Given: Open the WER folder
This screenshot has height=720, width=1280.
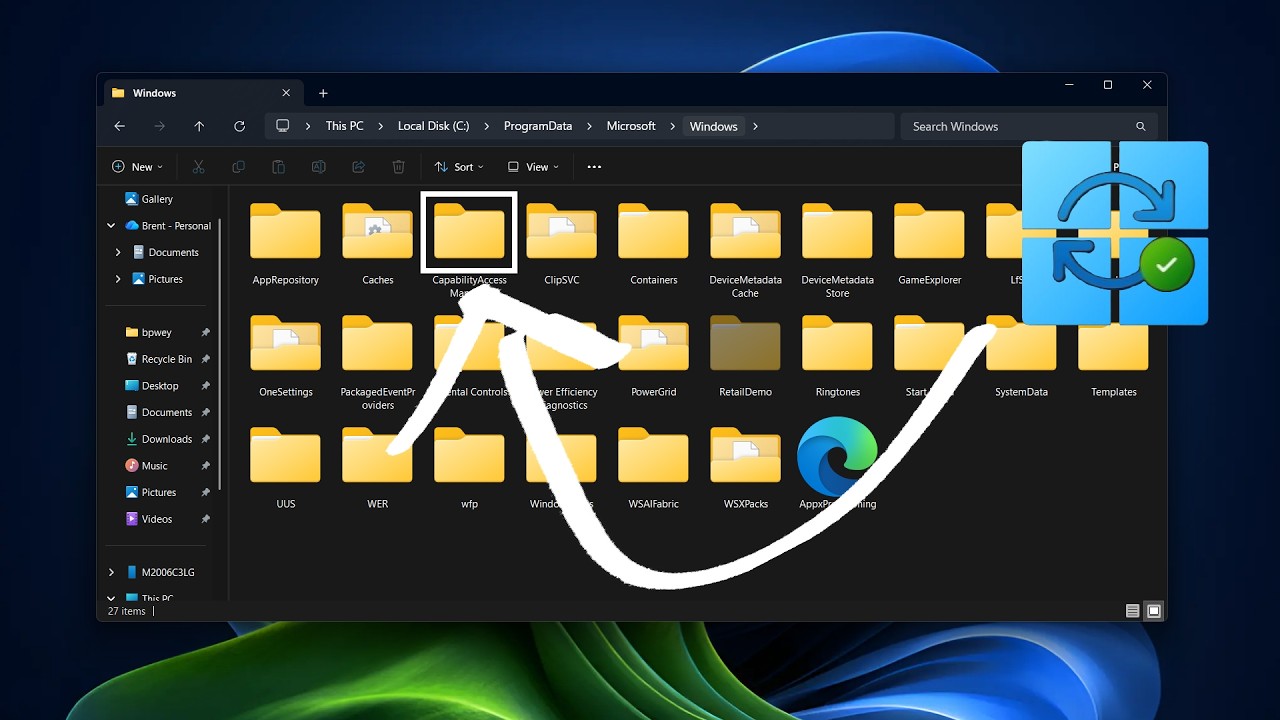Looking at the screenshot, I should (x=377, y=468).
